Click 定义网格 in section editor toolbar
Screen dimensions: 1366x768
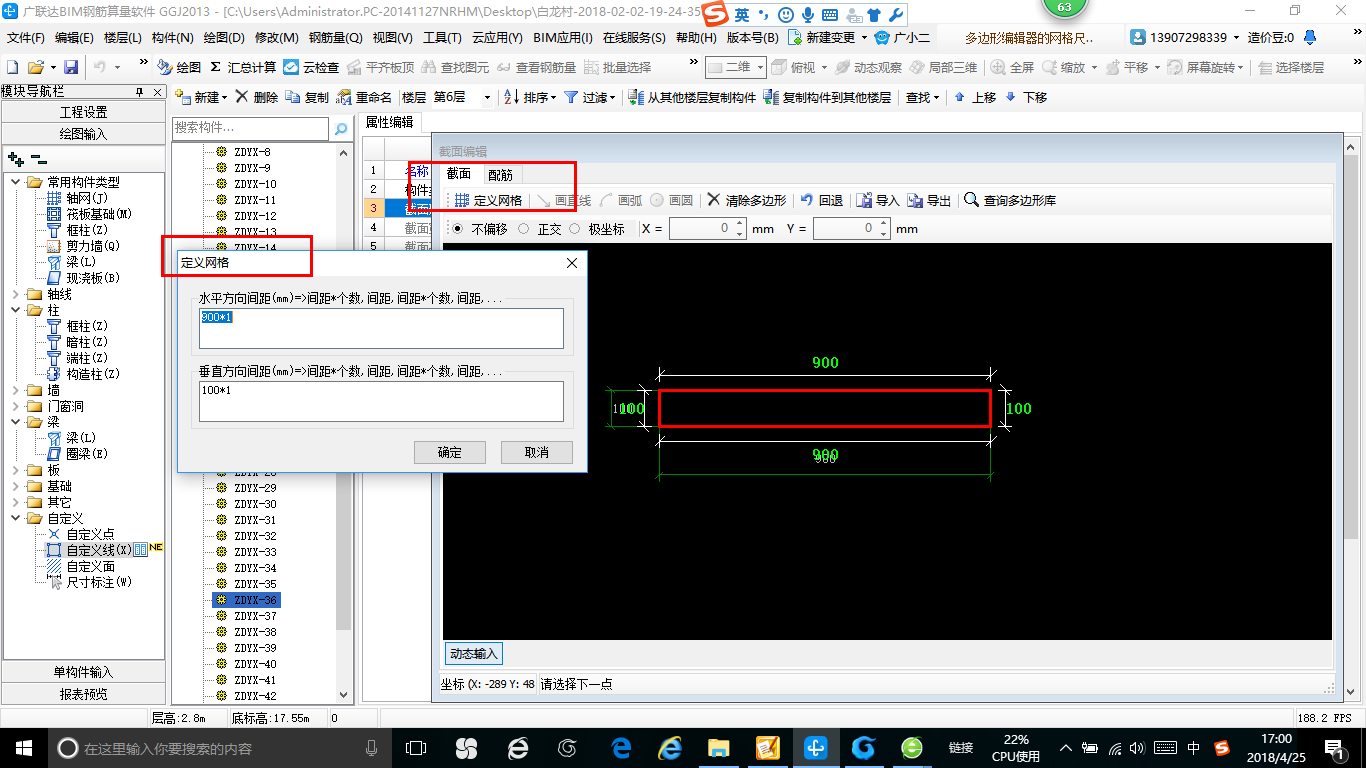tap(488, 200)
